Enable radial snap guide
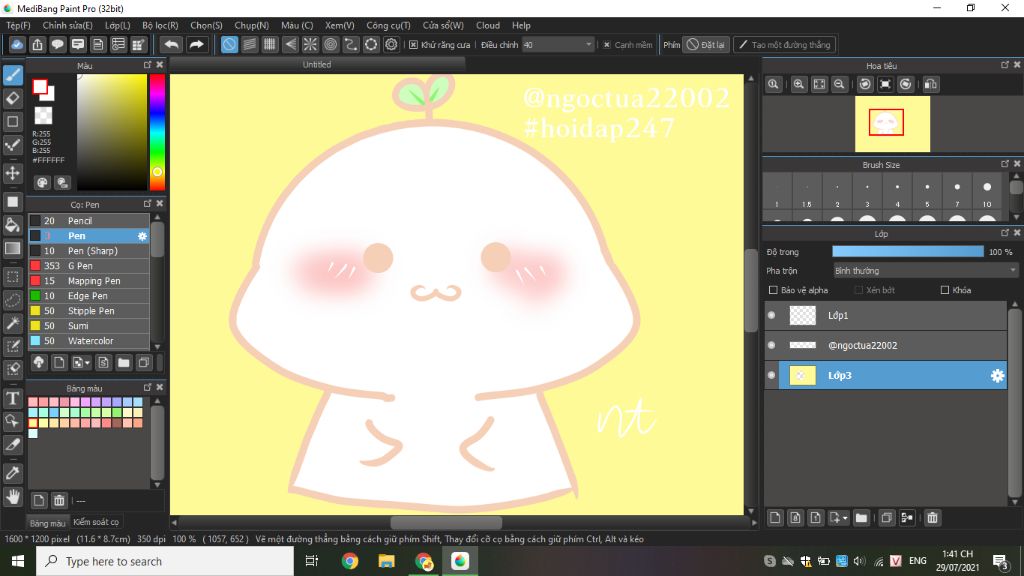The height and width of the screenshot is (576, 1024). tap(310, 44)
